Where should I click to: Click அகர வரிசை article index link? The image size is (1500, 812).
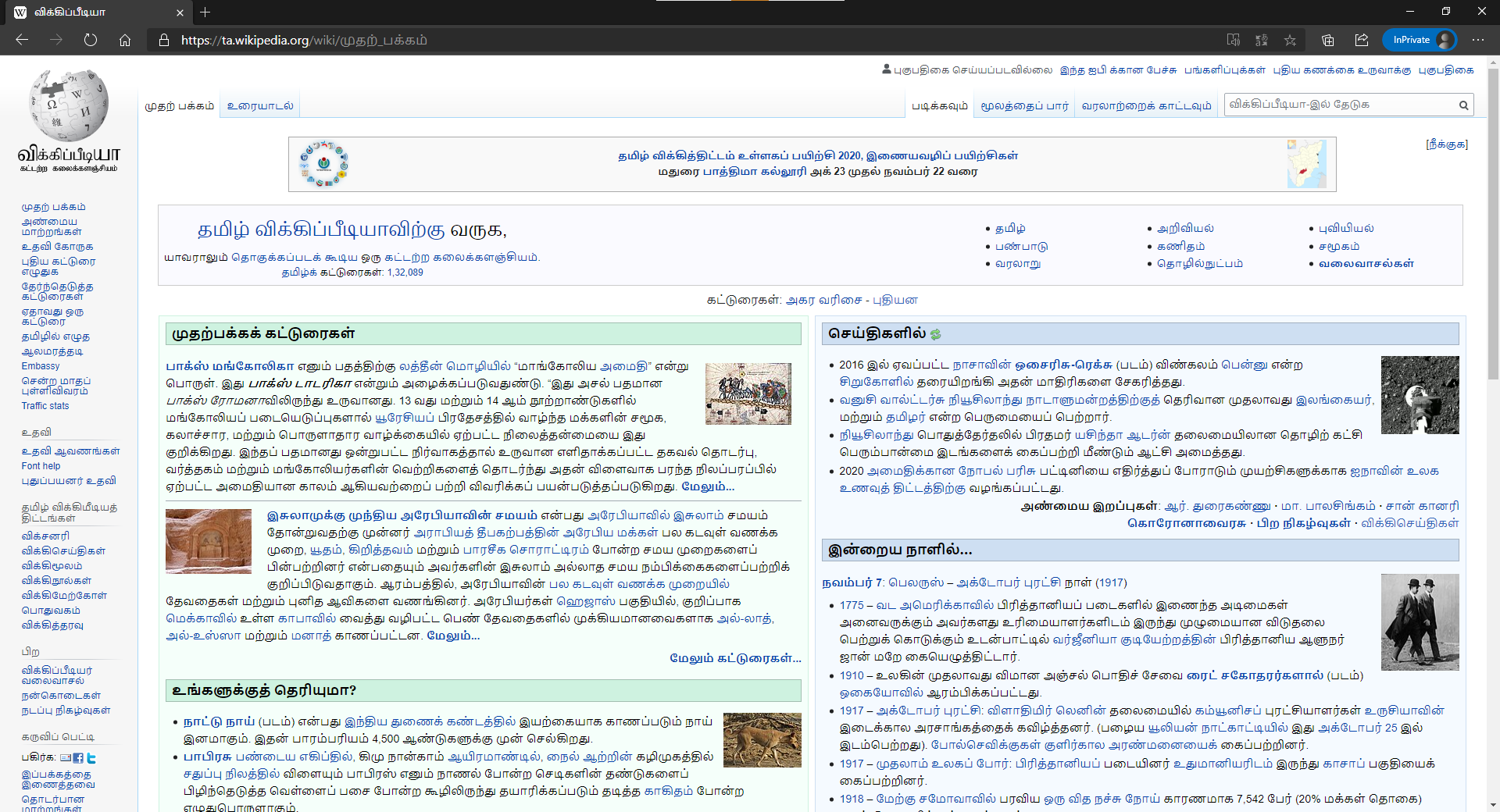point(824,300)
